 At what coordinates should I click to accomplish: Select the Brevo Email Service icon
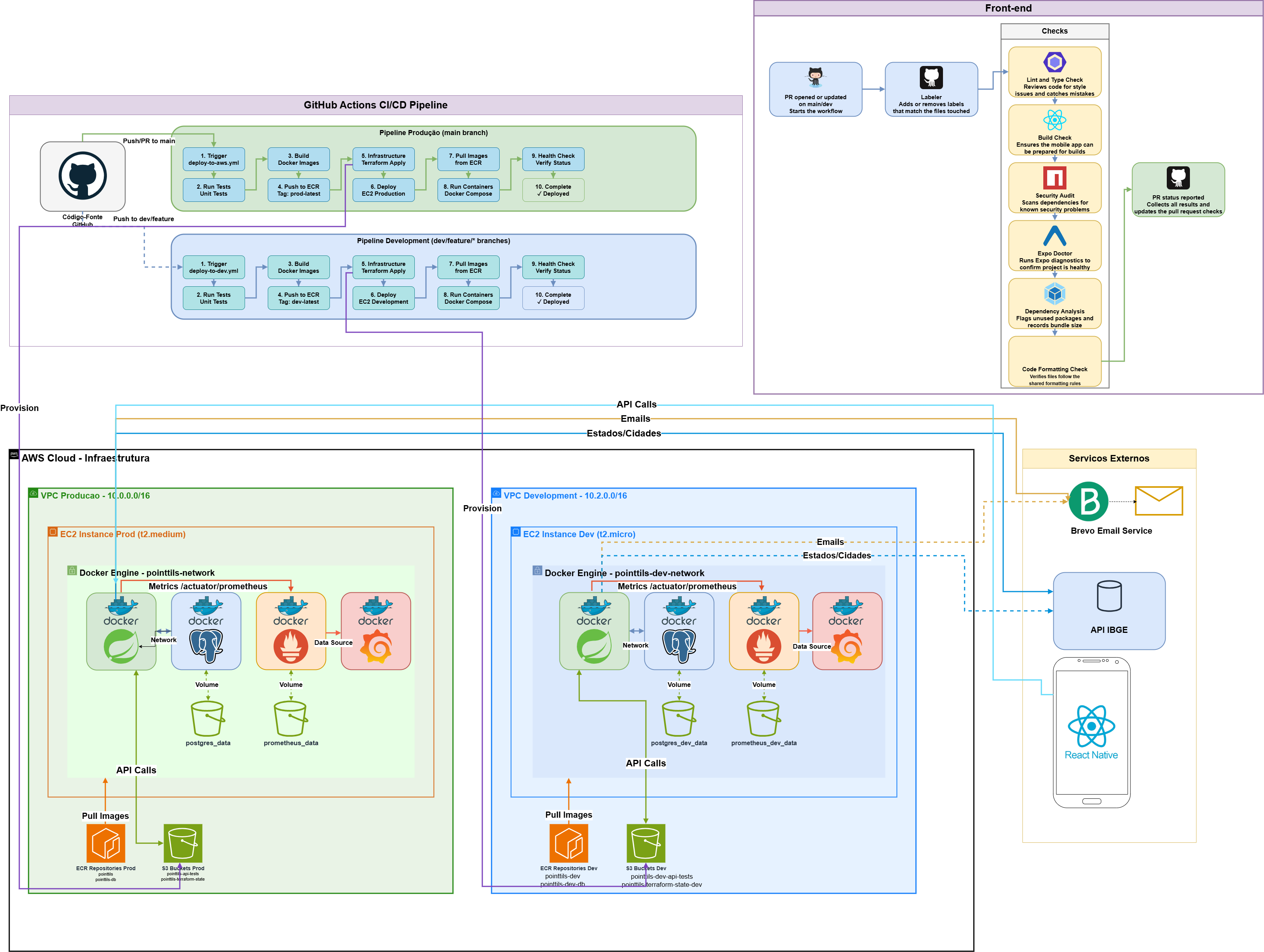pyautogui.click(x=1088, y=501)
